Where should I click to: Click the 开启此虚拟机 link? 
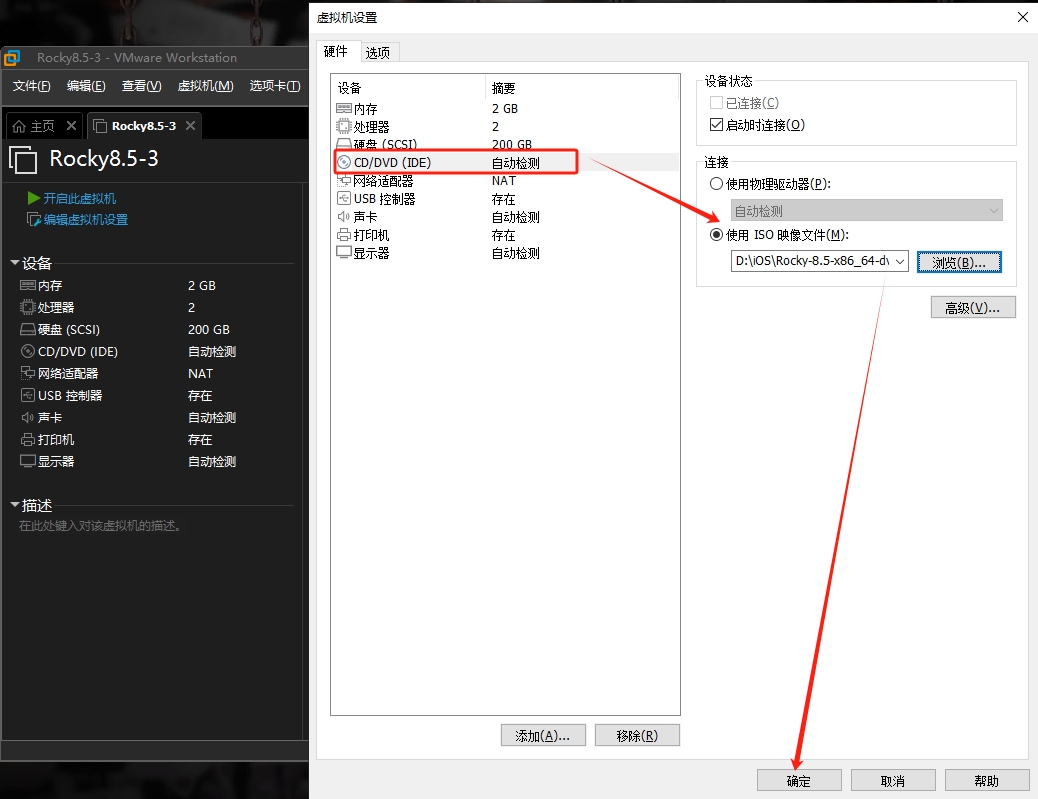pyautogui.click(x=79, y=198)
